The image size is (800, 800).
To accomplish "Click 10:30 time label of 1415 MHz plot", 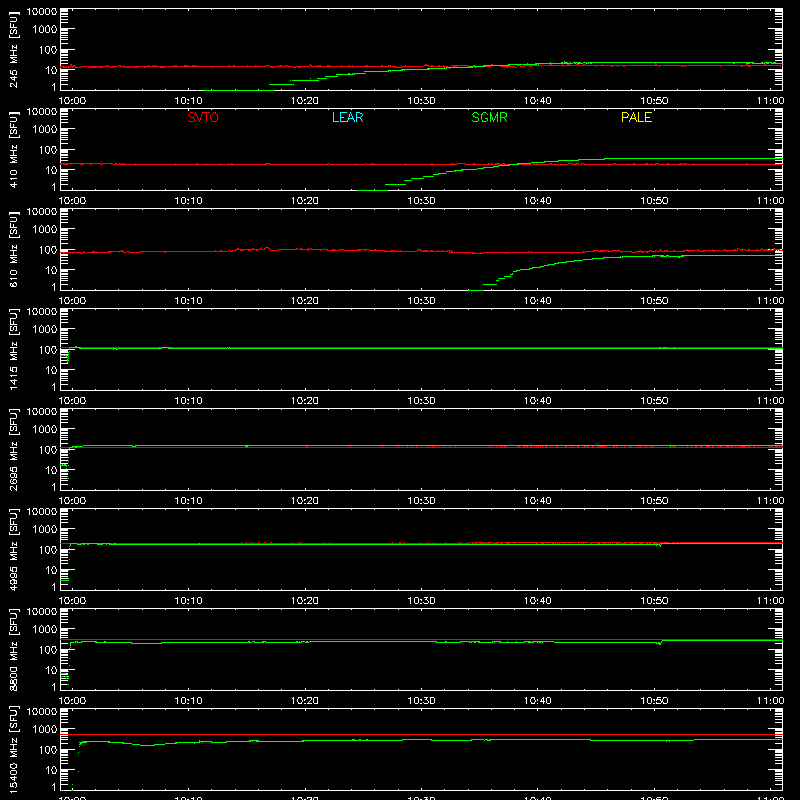I will click(x=421, y=401).
